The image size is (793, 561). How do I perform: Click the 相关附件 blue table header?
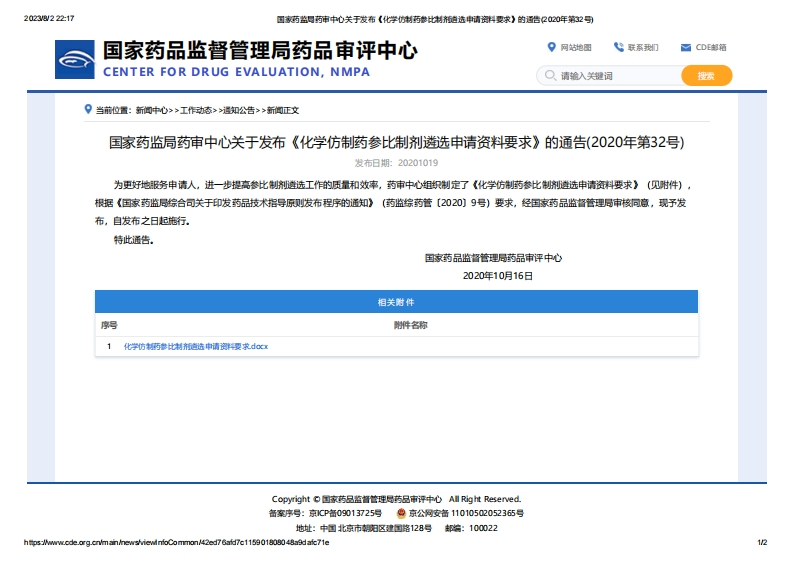[396, 302]
